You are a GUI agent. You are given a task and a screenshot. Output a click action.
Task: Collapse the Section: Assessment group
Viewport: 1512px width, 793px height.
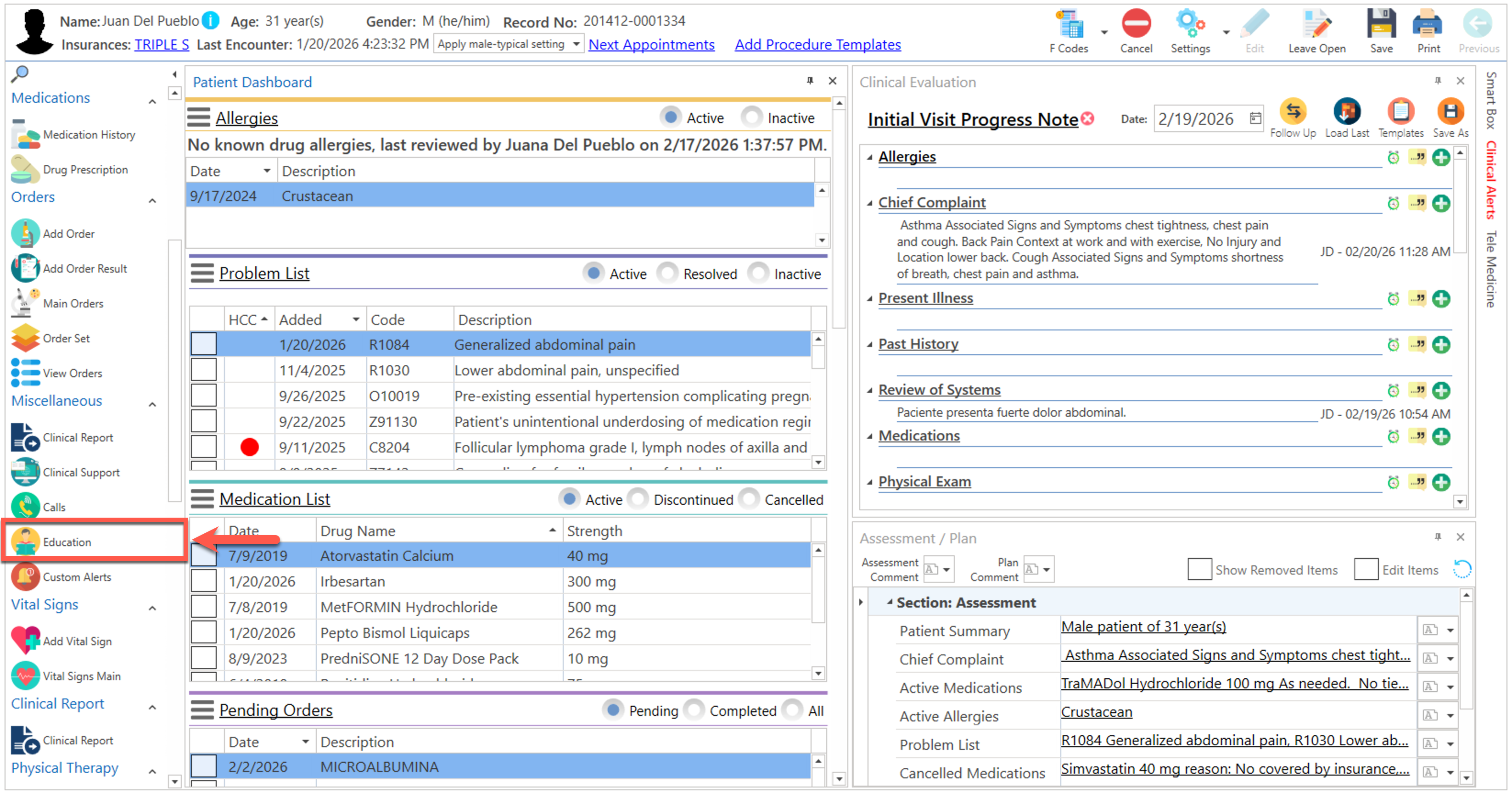pos(890,602)
